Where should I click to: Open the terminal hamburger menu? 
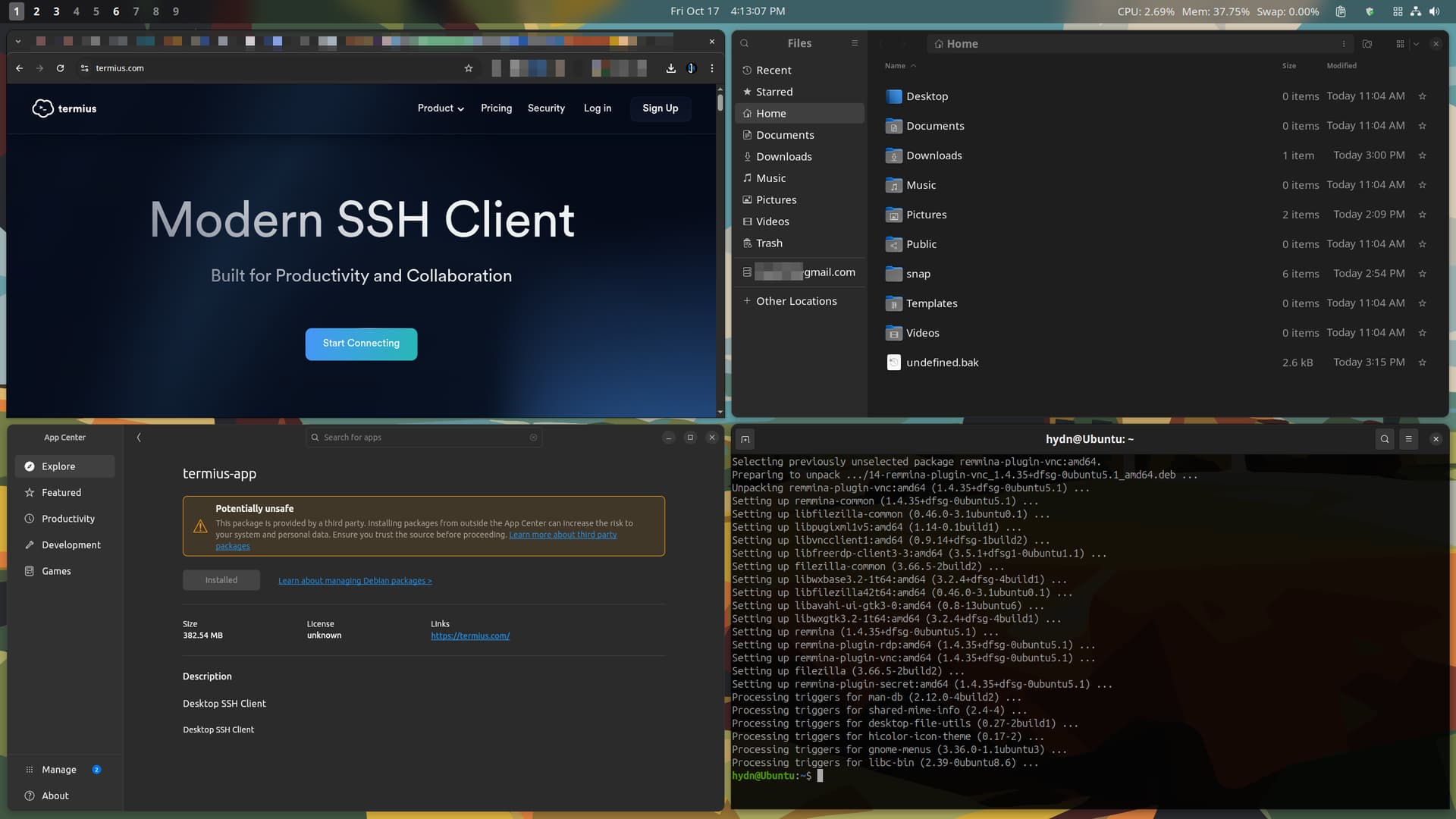point(1409,439)
